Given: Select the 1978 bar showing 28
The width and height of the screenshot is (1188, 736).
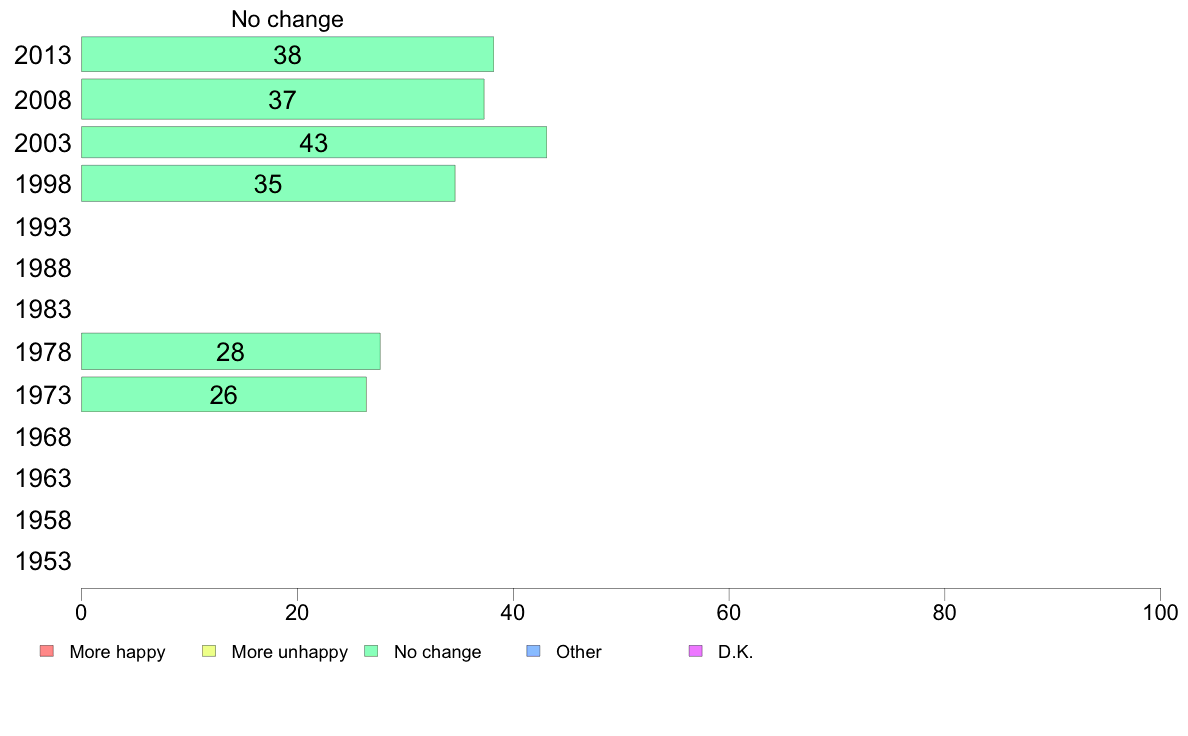Looking at the screenshot, I should (230, 352).
